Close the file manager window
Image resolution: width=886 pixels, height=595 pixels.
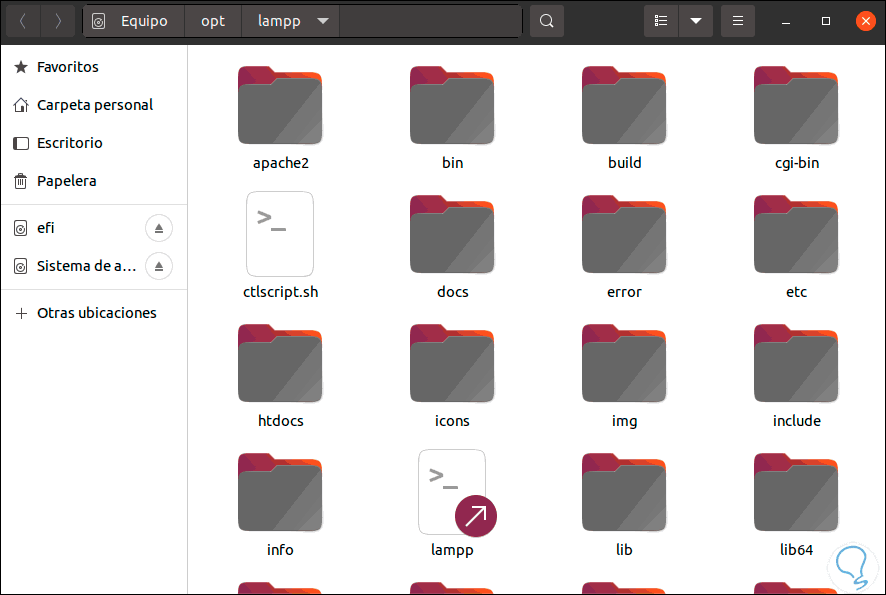pyautogui.click(x=865, y=21)
